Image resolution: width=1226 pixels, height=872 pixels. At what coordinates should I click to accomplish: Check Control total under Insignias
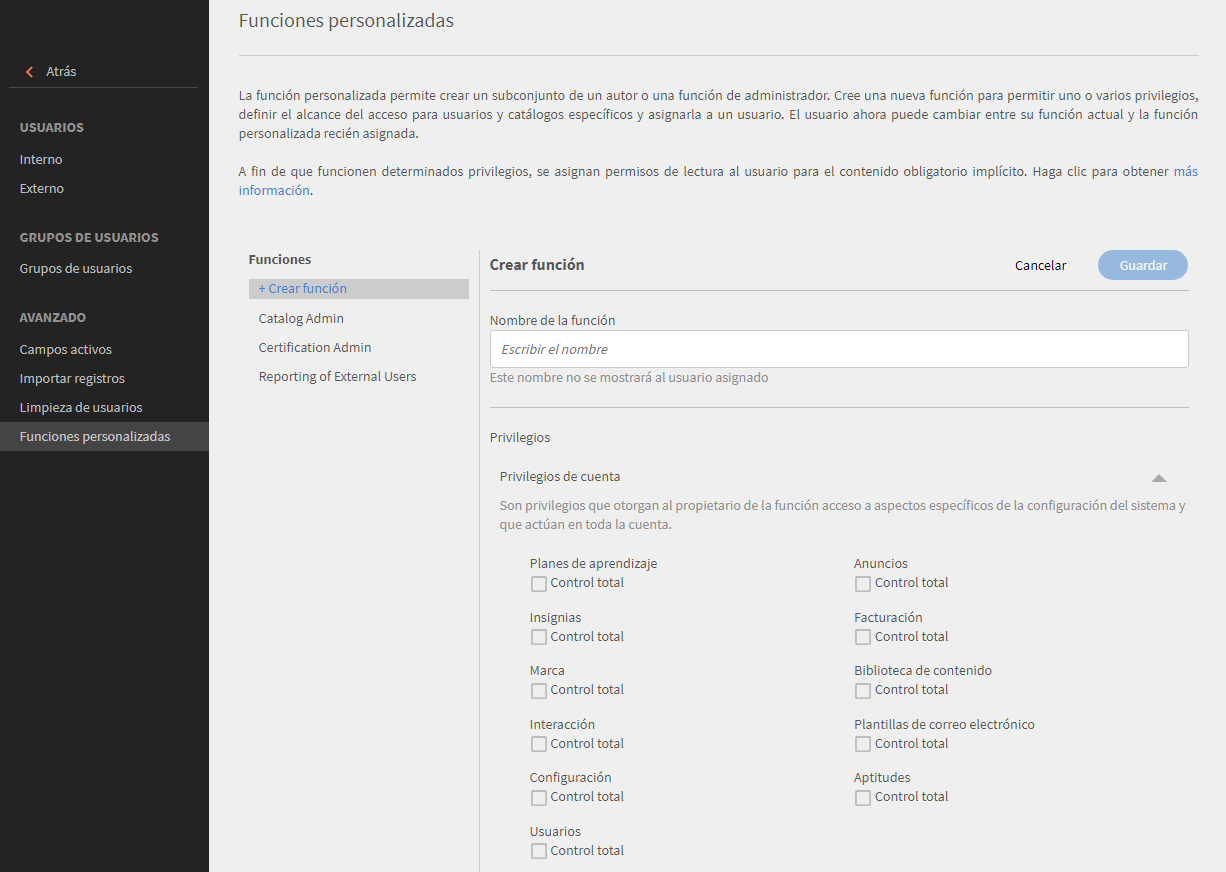[x=539, y=637]
